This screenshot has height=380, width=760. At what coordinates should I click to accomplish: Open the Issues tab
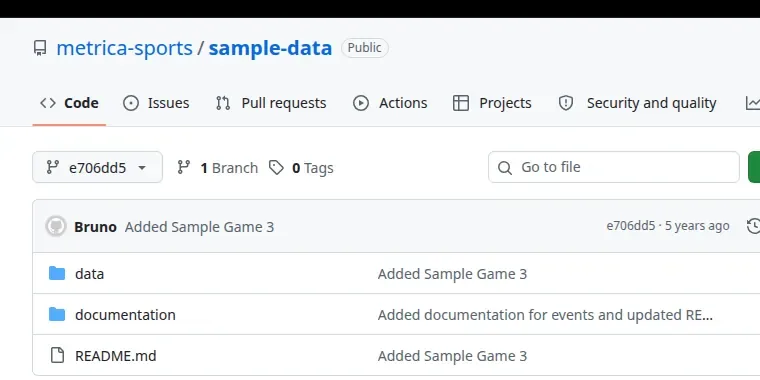156,103
